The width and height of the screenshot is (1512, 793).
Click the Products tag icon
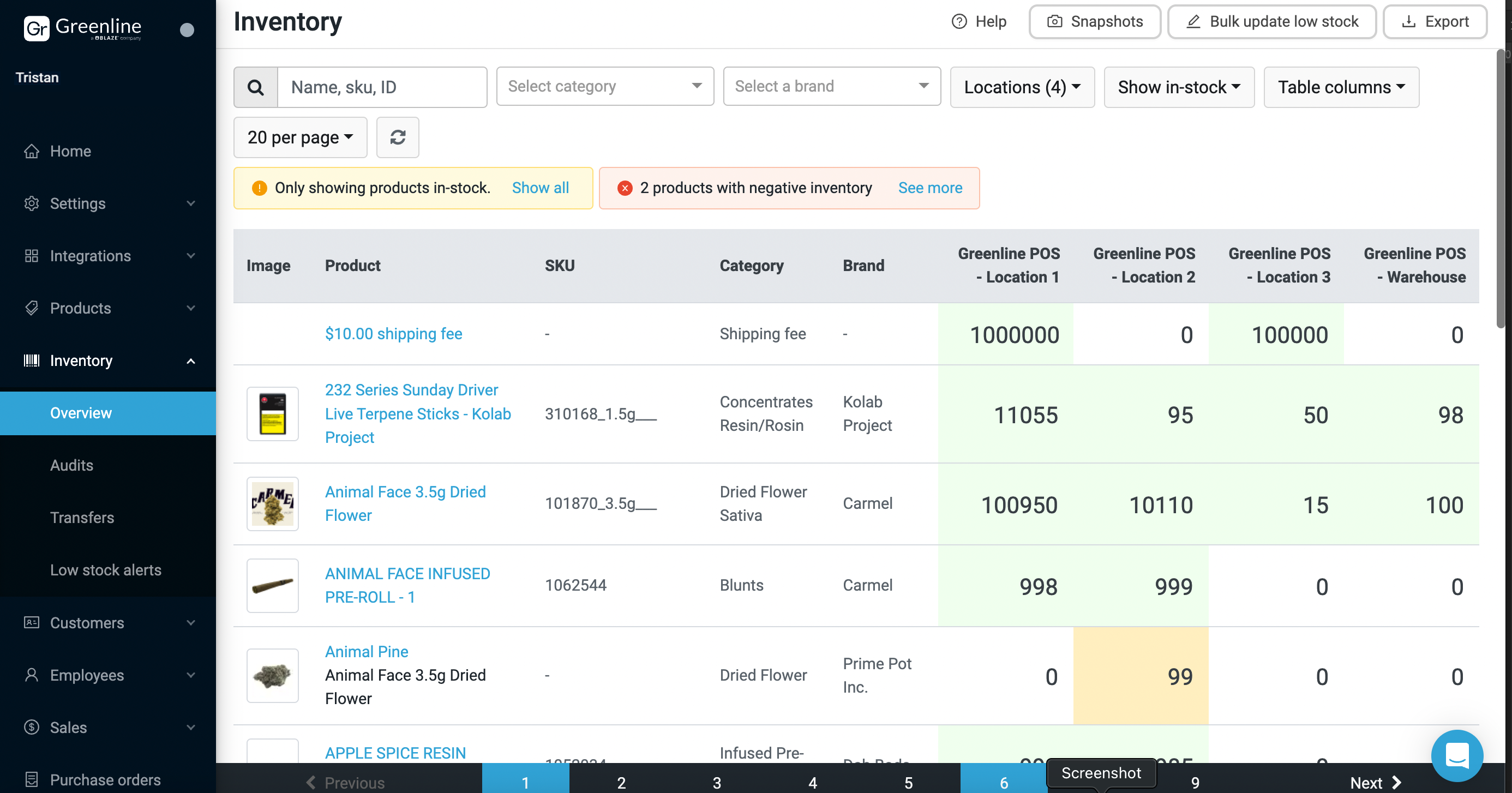[32, 308]
